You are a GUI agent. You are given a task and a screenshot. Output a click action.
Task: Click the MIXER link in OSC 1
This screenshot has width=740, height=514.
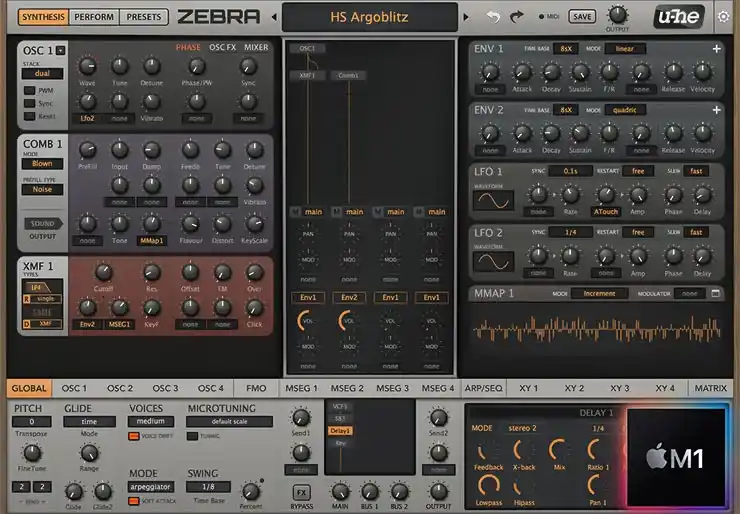pos(256,47)
